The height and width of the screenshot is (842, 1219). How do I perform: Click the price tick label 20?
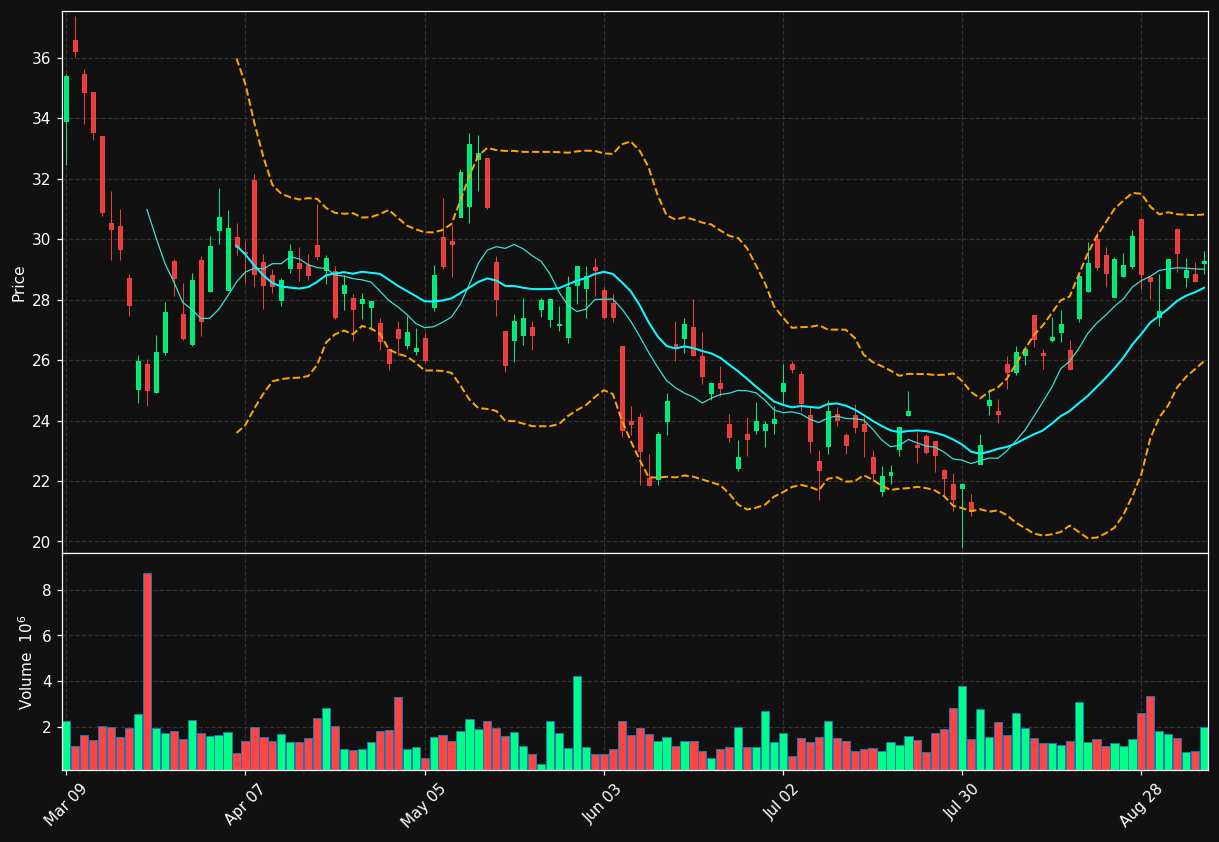[41, 543]
